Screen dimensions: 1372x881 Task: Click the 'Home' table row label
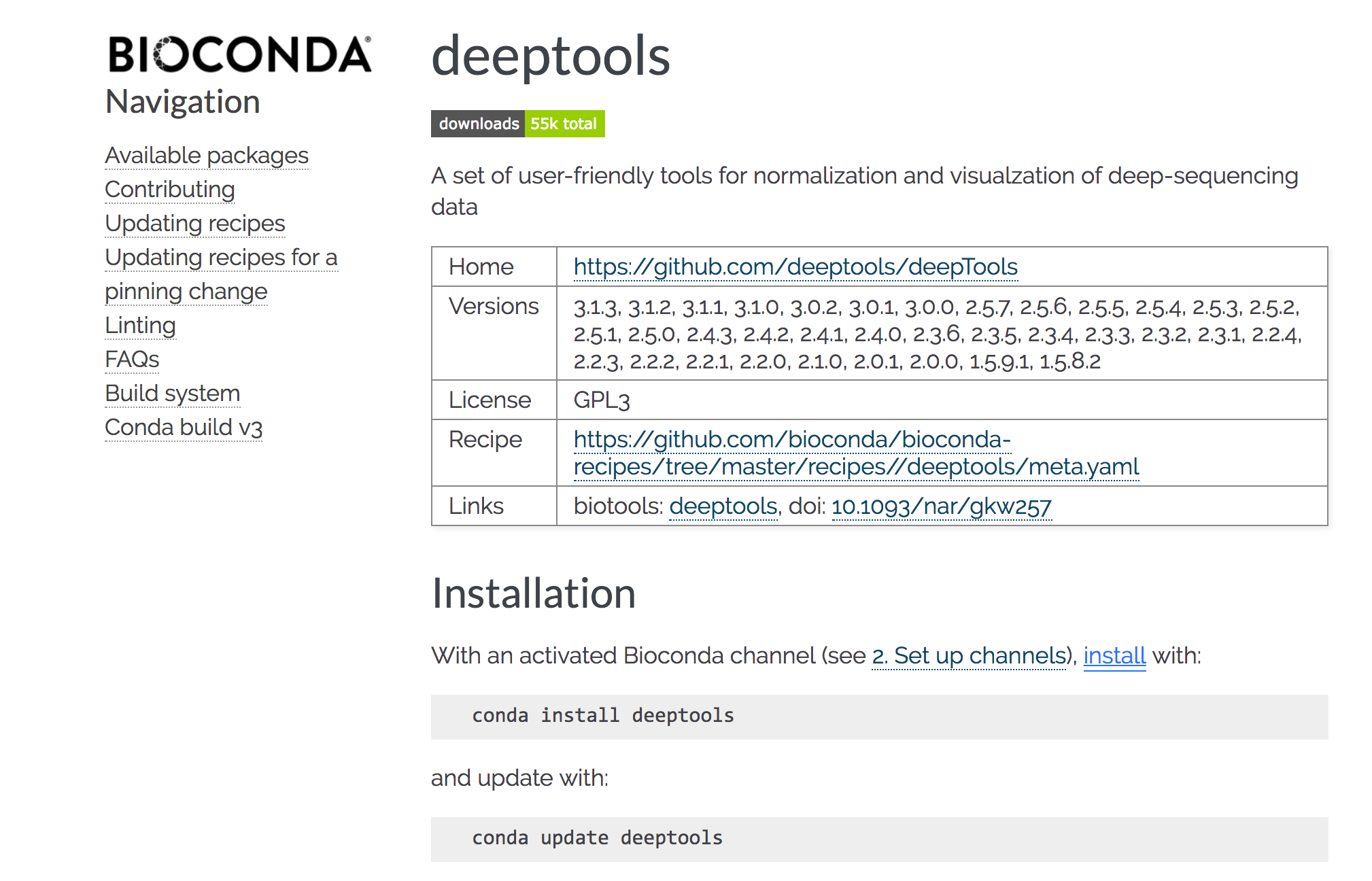point(481,267)
